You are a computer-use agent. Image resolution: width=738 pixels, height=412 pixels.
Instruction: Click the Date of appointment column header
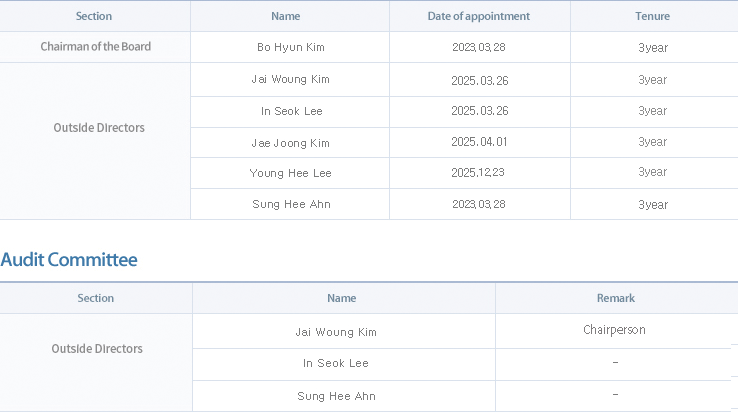479,16
